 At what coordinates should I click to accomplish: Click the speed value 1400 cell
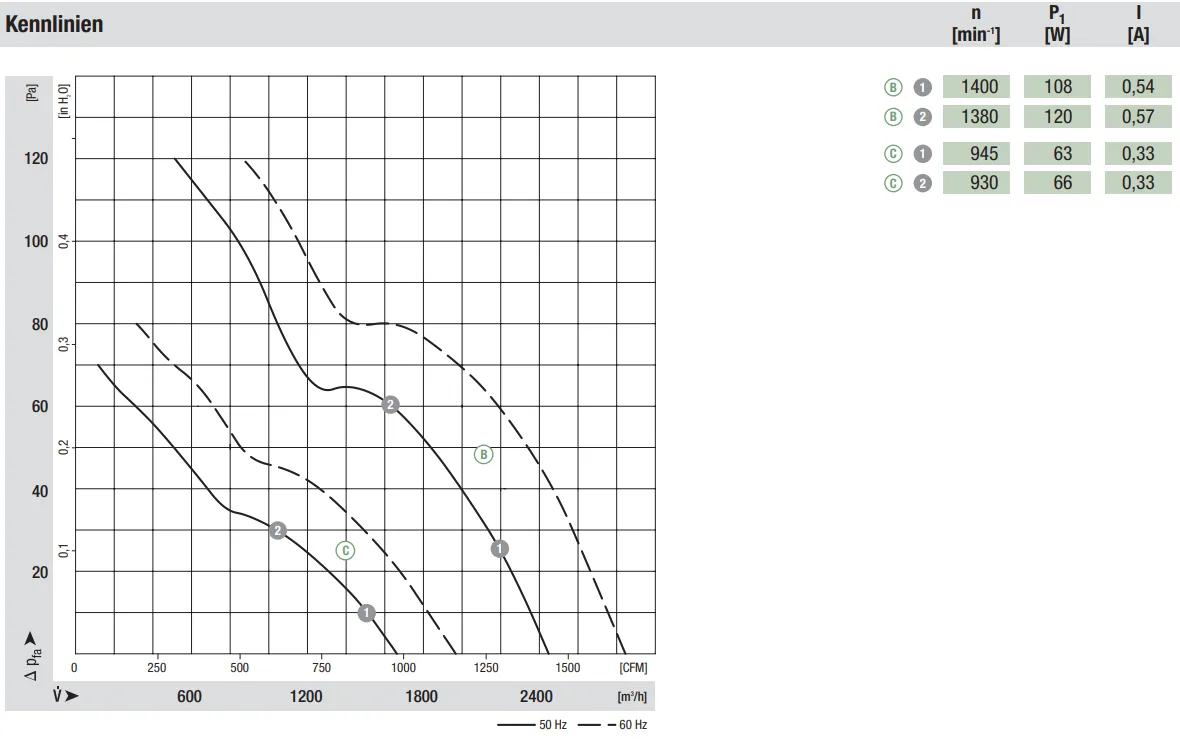(x=976, y=87)
